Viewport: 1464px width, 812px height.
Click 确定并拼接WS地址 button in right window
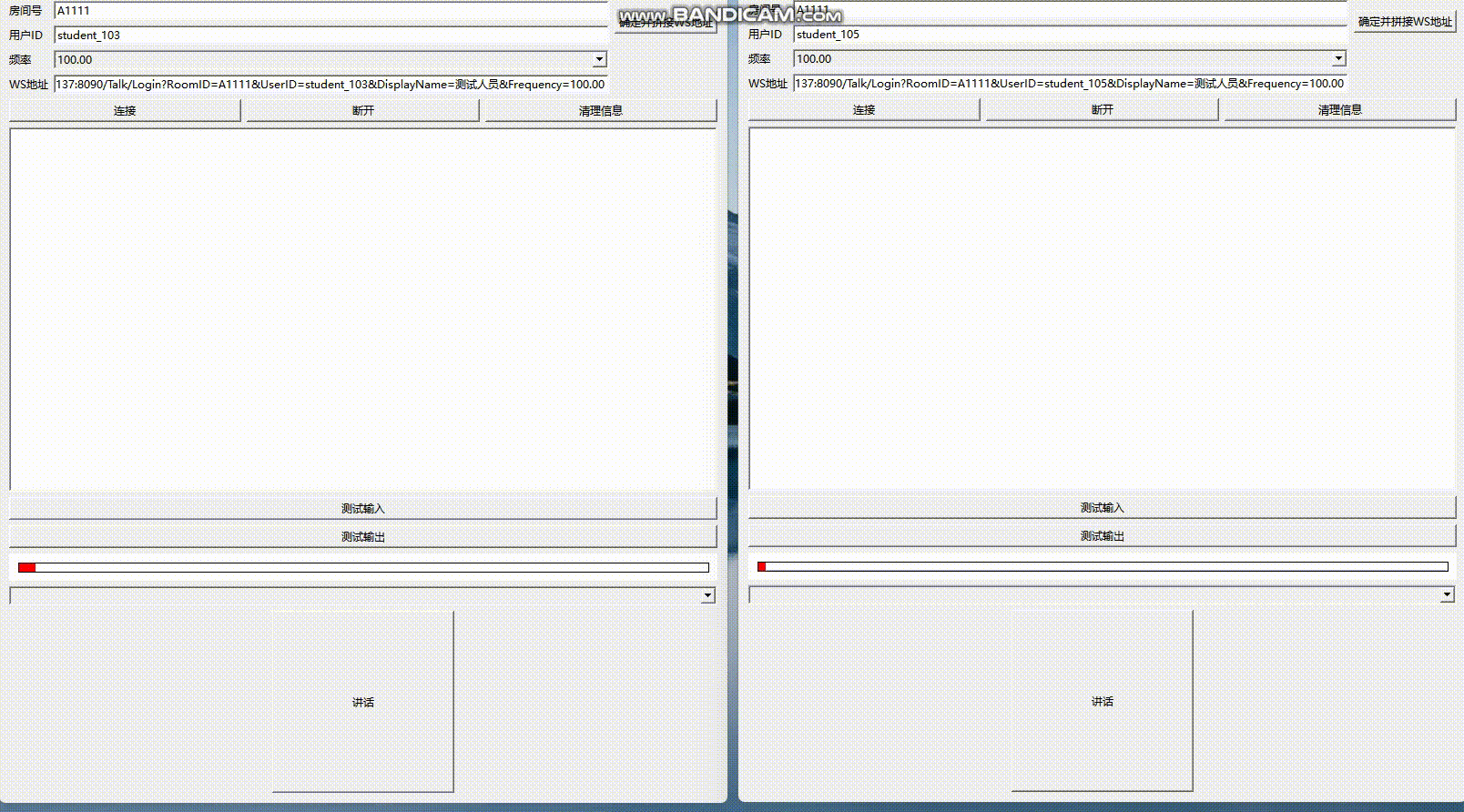[x=1405, y=22]
